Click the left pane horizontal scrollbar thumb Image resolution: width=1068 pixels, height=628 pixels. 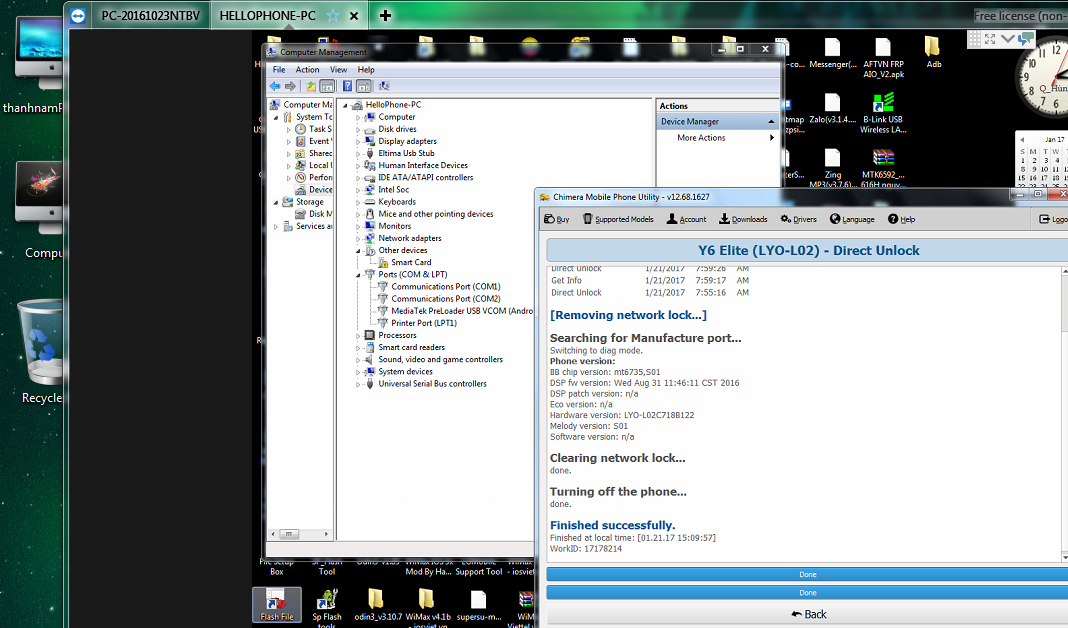[289, 534]
